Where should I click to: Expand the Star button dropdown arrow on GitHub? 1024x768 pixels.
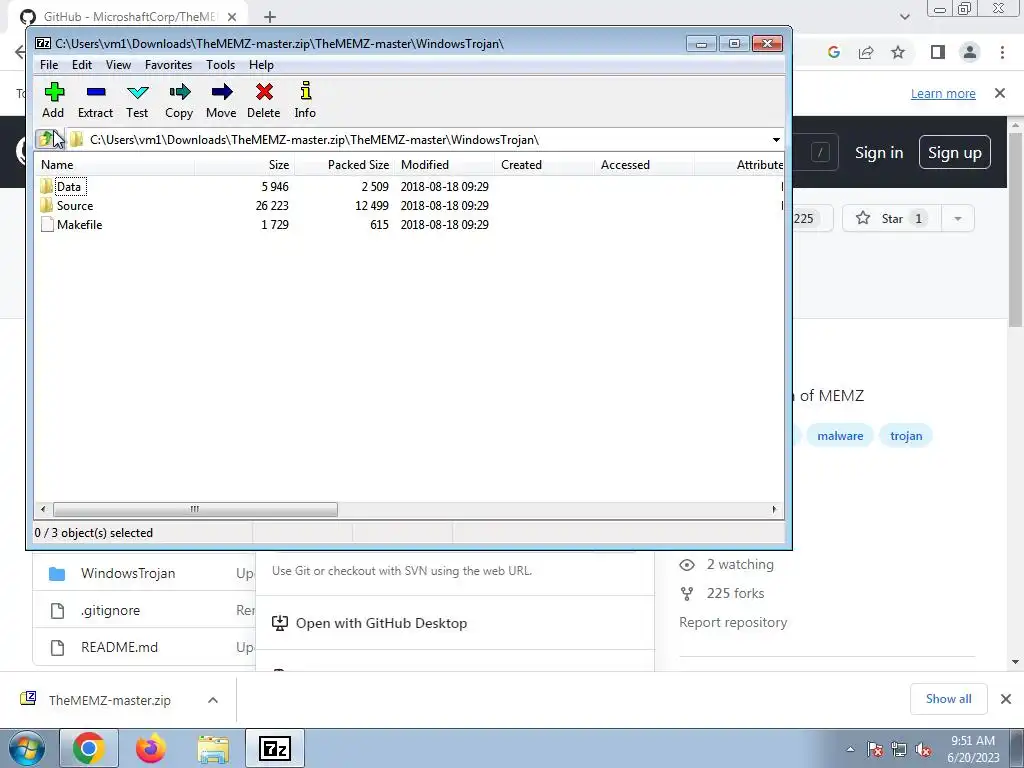click(957, 219)
